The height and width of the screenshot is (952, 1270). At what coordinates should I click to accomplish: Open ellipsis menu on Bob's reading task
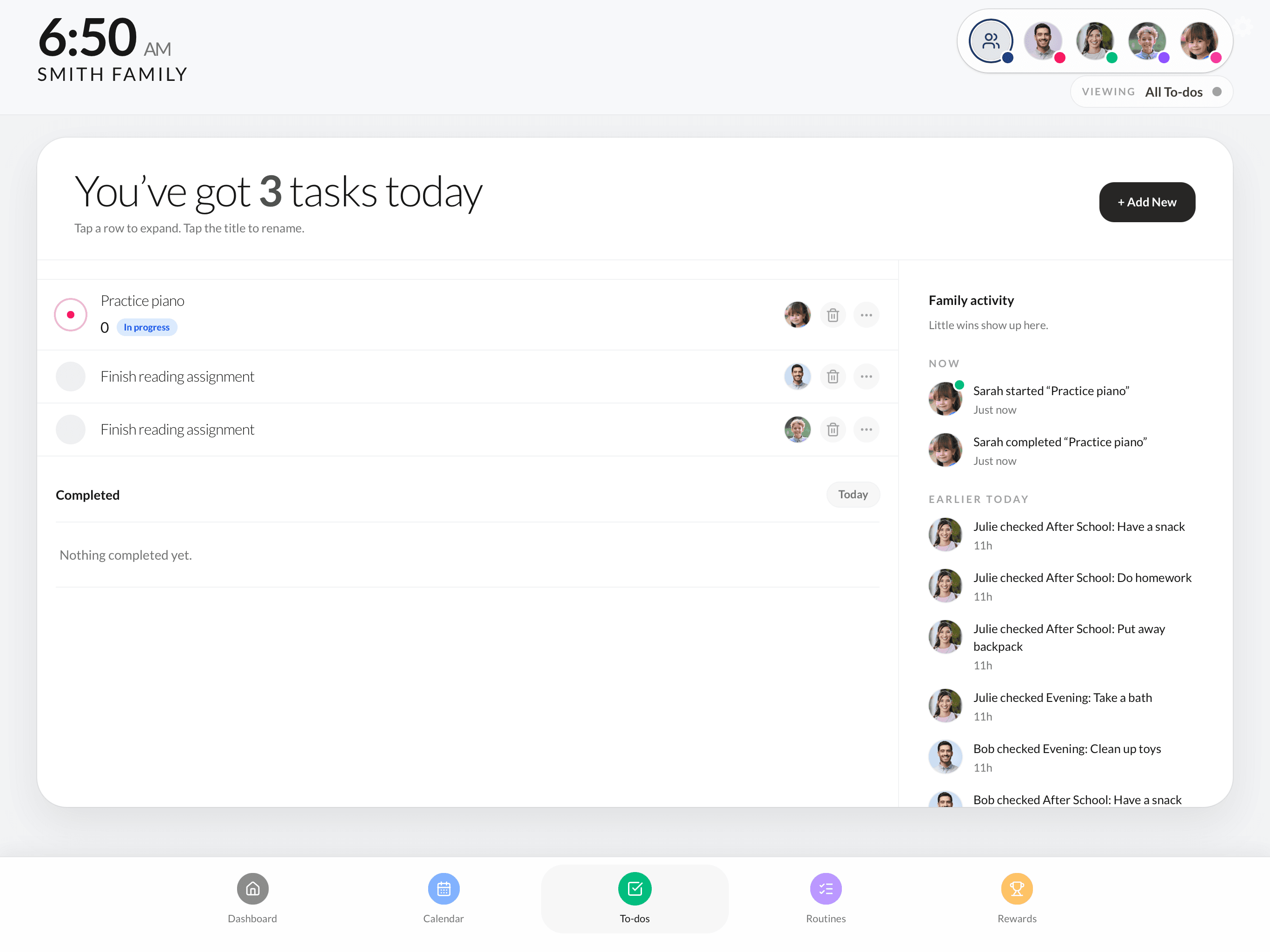(x=866, y=377)
